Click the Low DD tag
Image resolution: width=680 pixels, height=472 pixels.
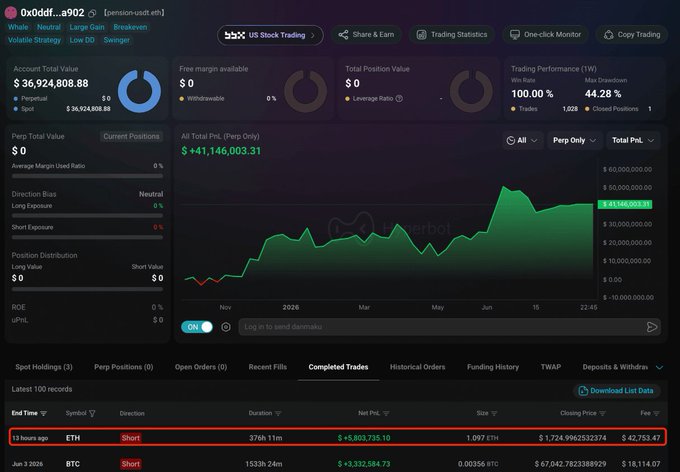coord(82,40)
